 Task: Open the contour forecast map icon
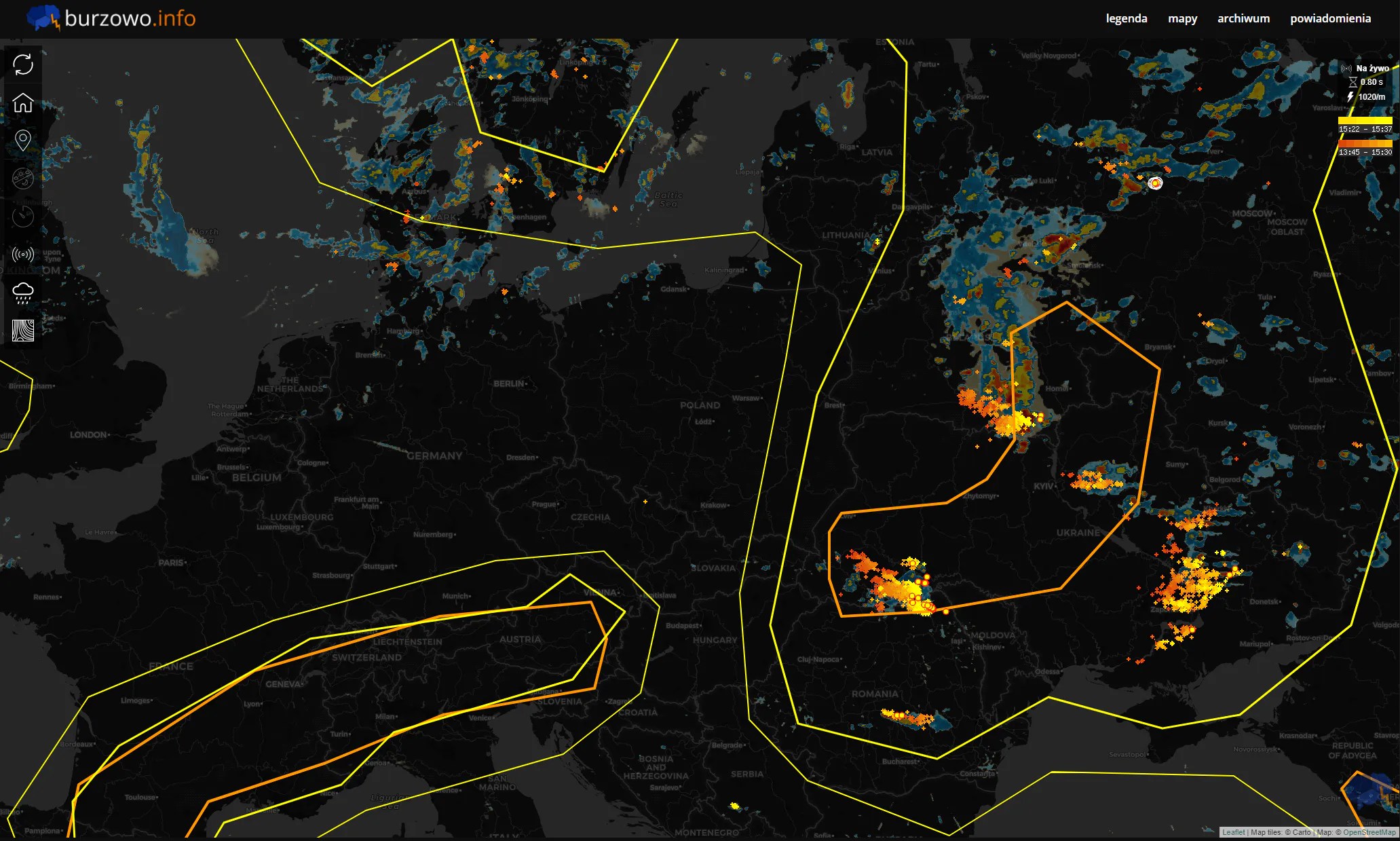click(23, 331)
